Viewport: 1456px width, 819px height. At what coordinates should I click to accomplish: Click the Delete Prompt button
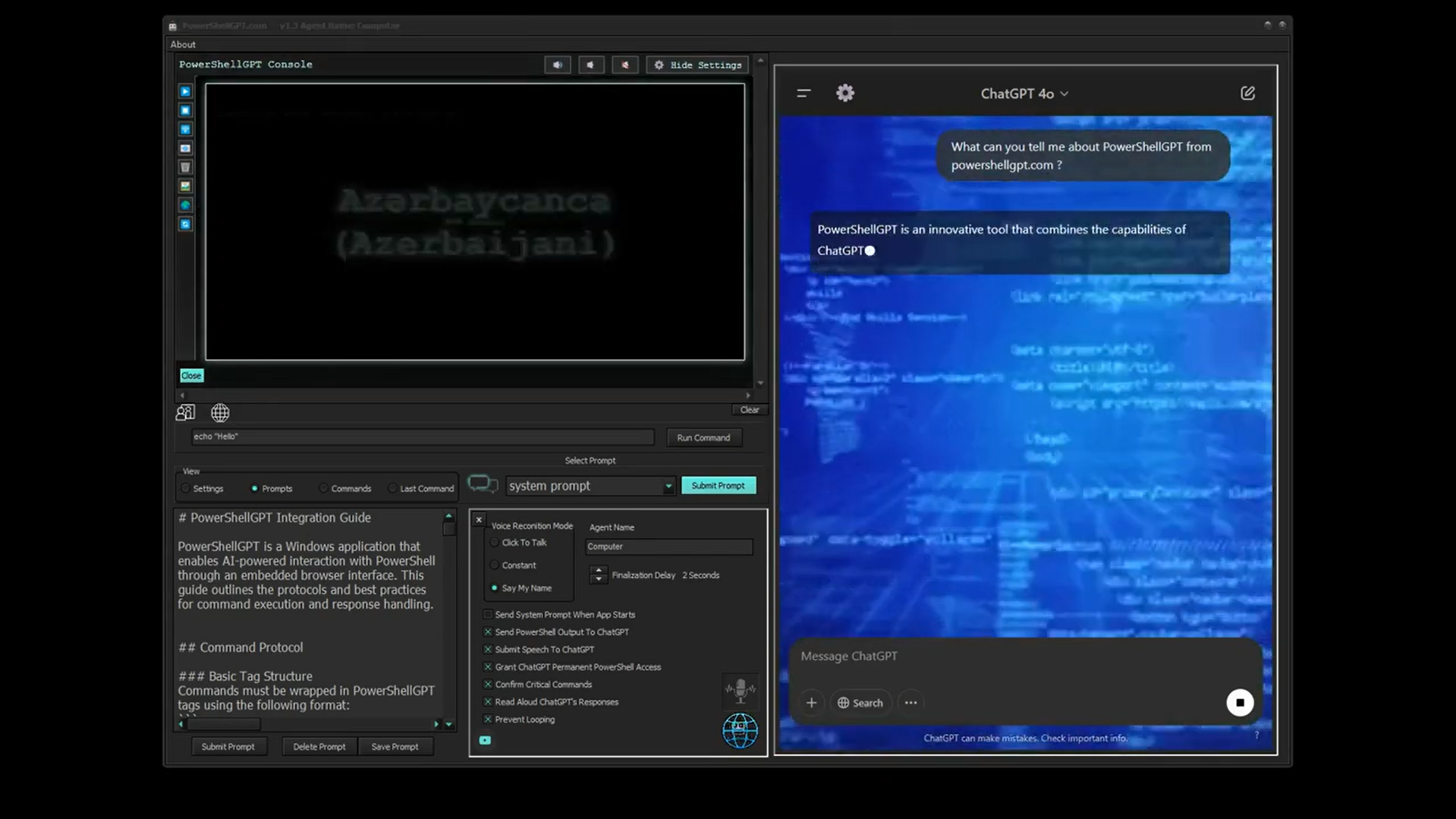click(319, 747)
